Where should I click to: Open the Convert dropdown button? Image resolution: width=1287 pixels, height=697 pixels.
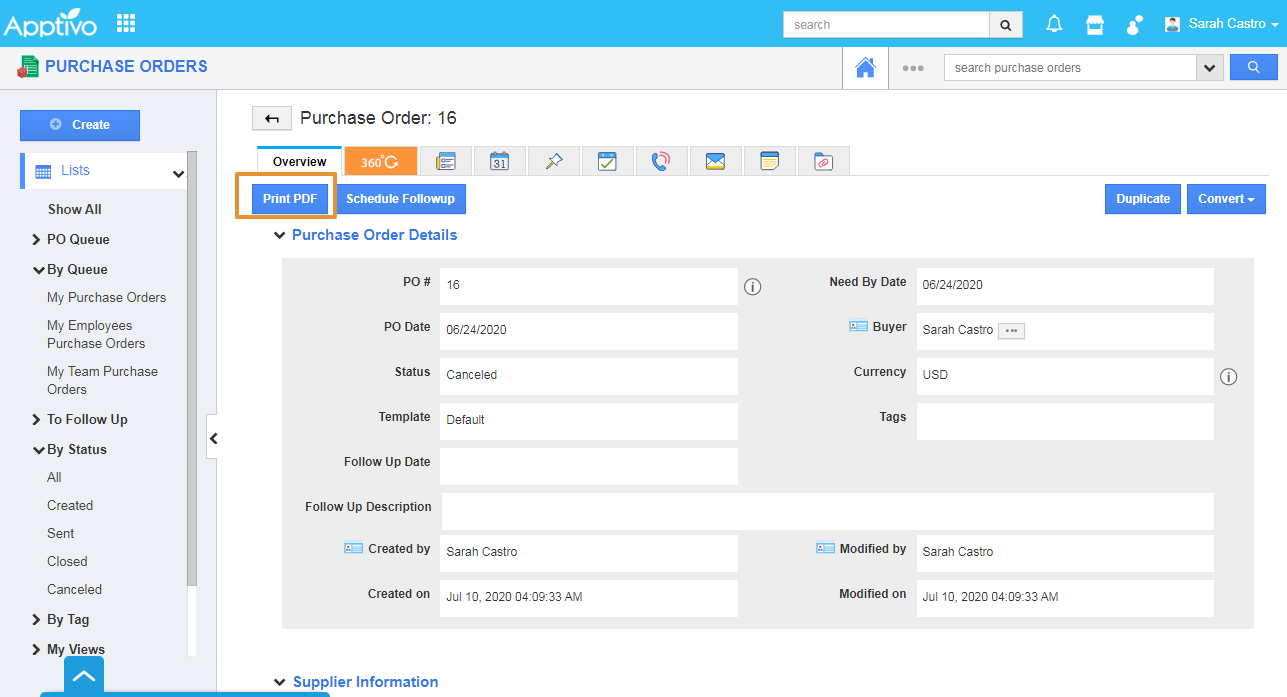pos(1226,199)
